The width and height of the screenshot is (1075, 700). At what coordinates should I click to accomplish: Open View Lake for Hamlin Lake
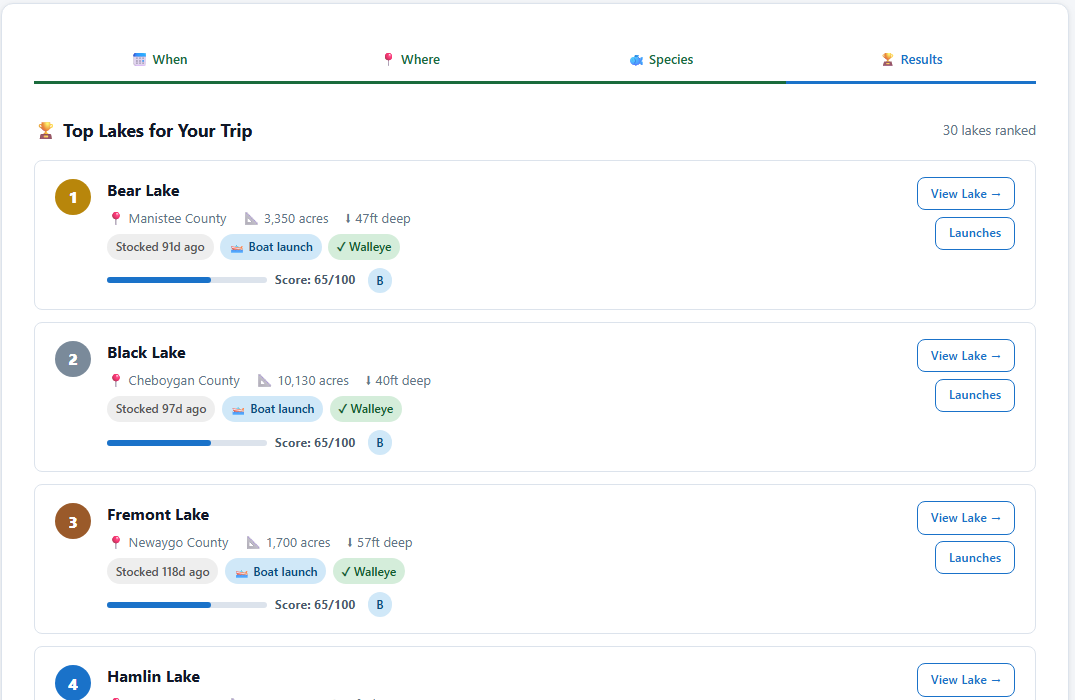(x=965, y=680)
